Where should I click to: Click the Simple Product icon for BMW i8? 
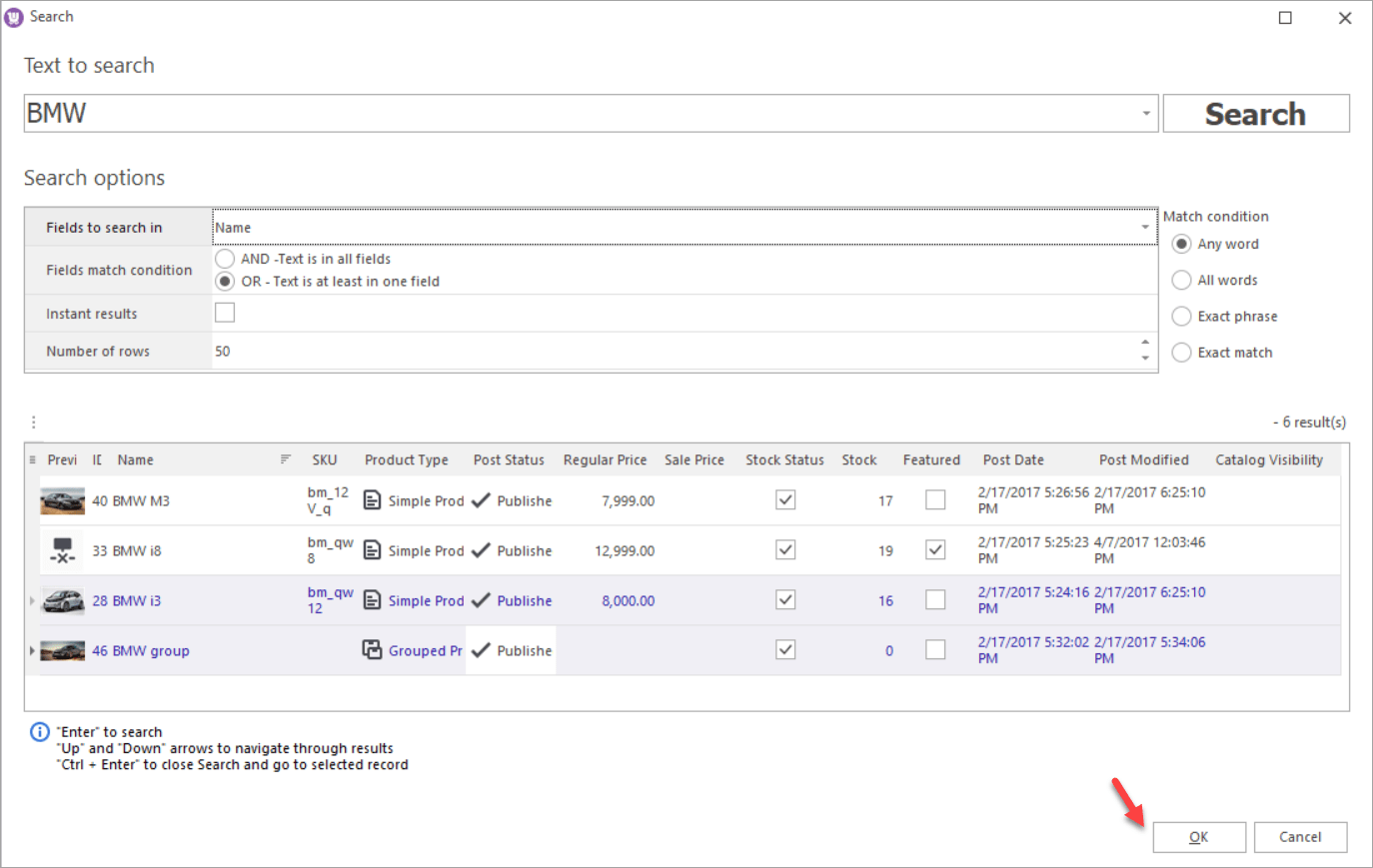tap(372, 550)
